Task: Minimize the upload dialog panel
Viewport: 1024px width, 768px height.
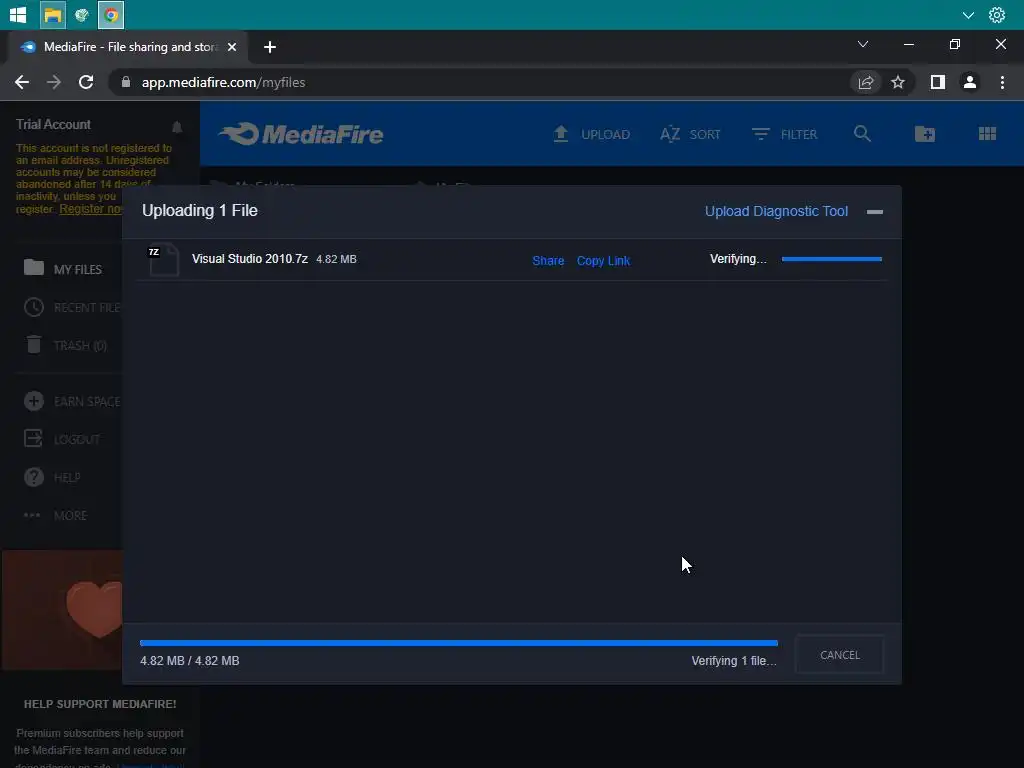Action: 874,212
